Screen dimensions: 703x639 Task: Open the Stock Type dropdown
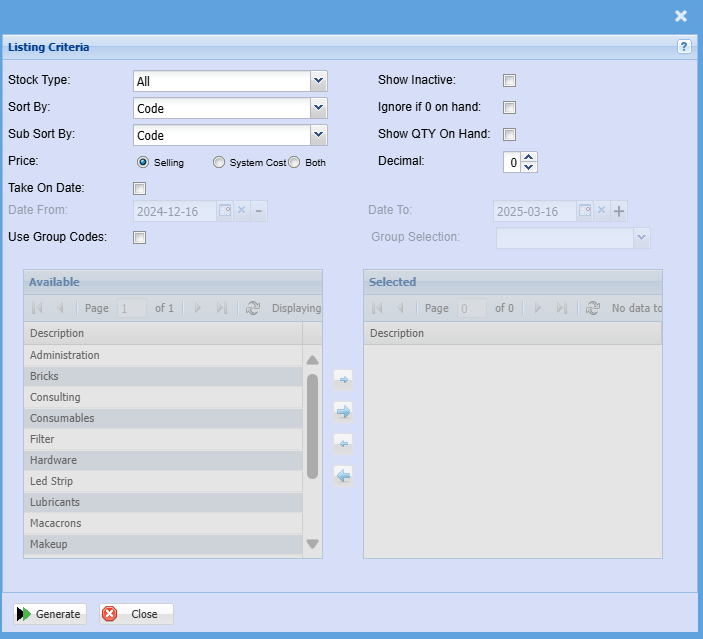(318, 81)
